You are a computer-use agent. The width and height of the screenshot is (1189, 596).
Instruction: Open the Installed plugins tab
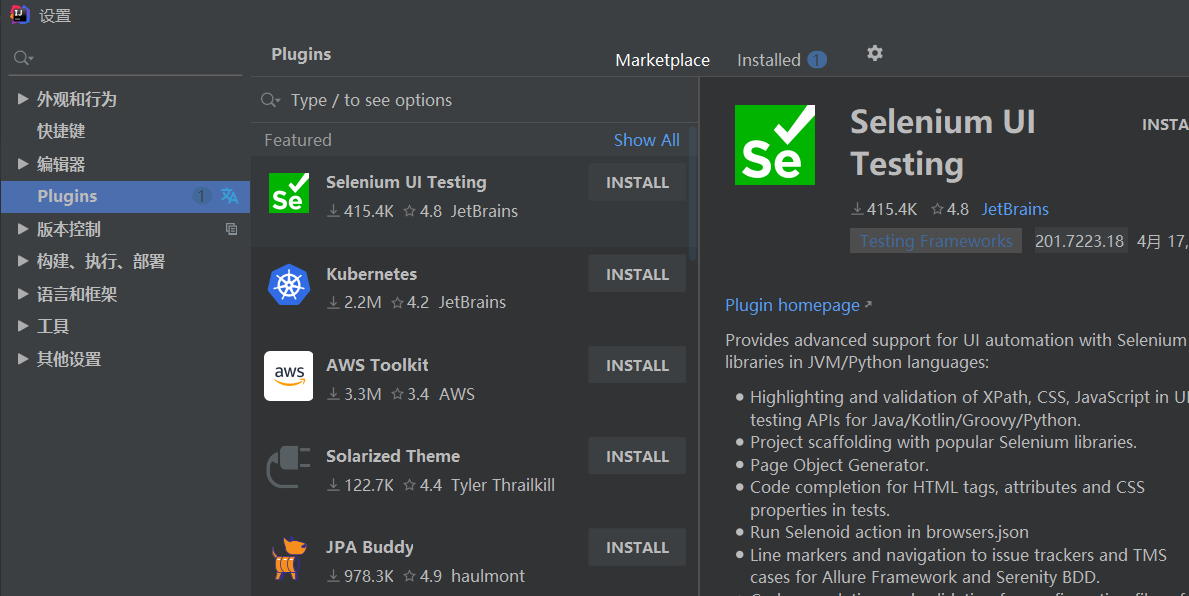[x=769, y=60]
